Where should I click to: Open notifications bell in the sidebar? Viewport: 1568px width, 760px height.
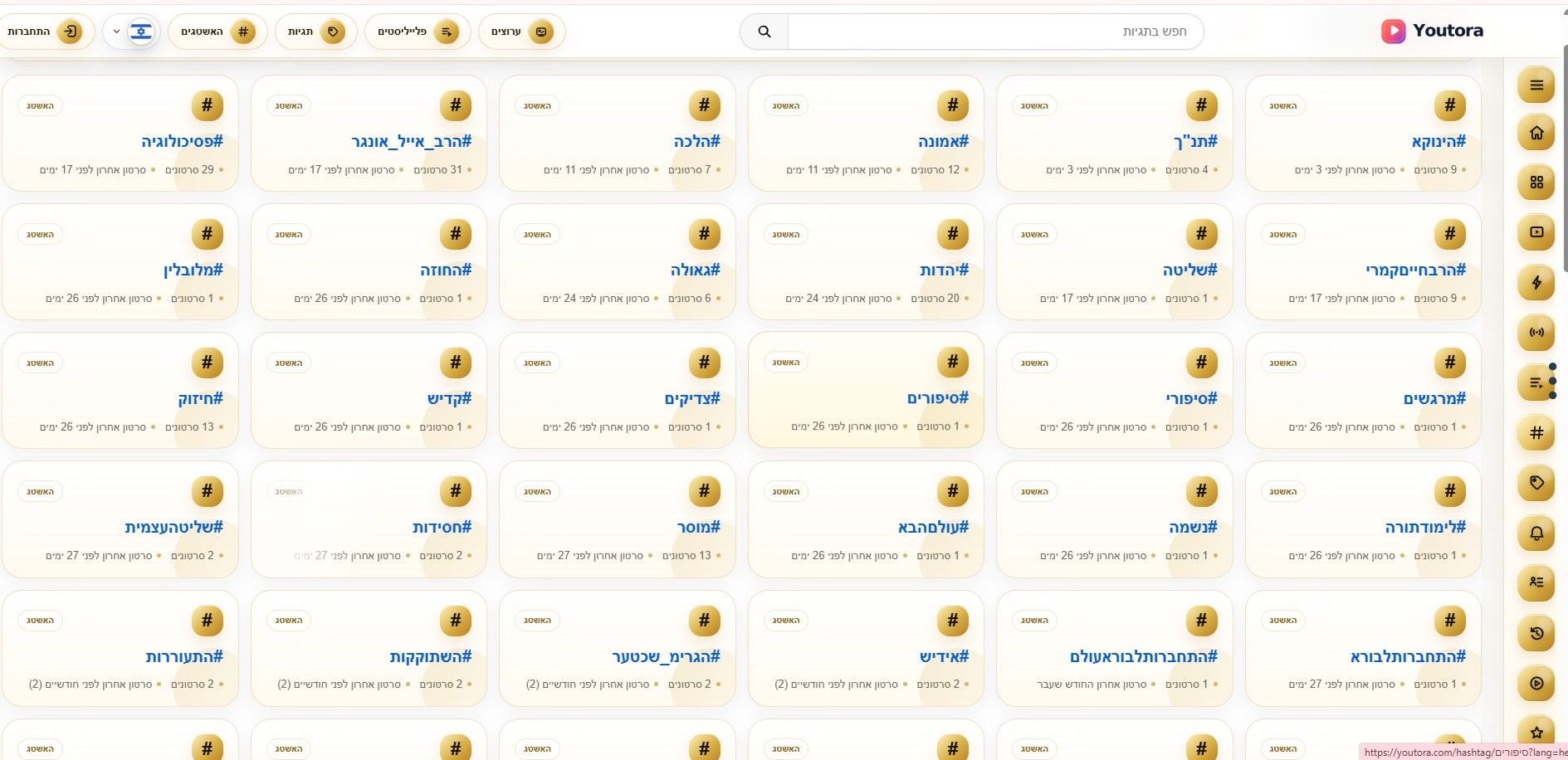tap(1536, 533)
